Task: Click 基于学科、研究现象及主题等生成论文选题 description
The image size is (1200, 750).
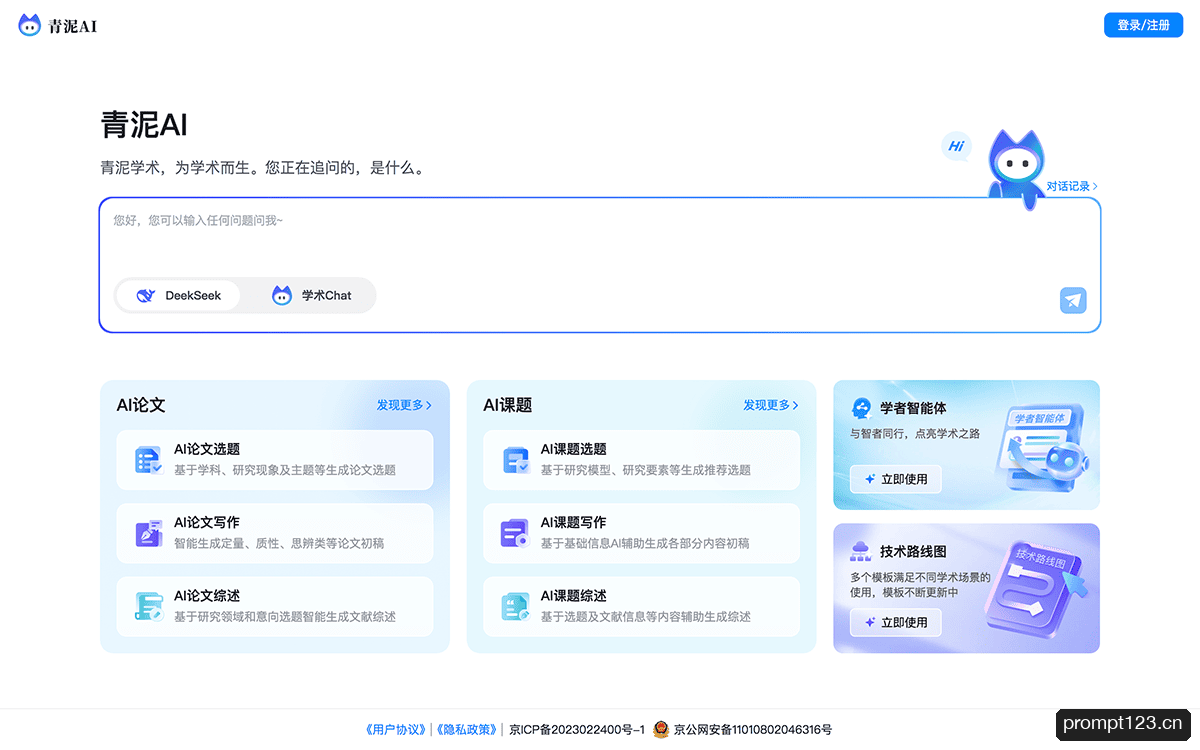Action: [285, 470]
